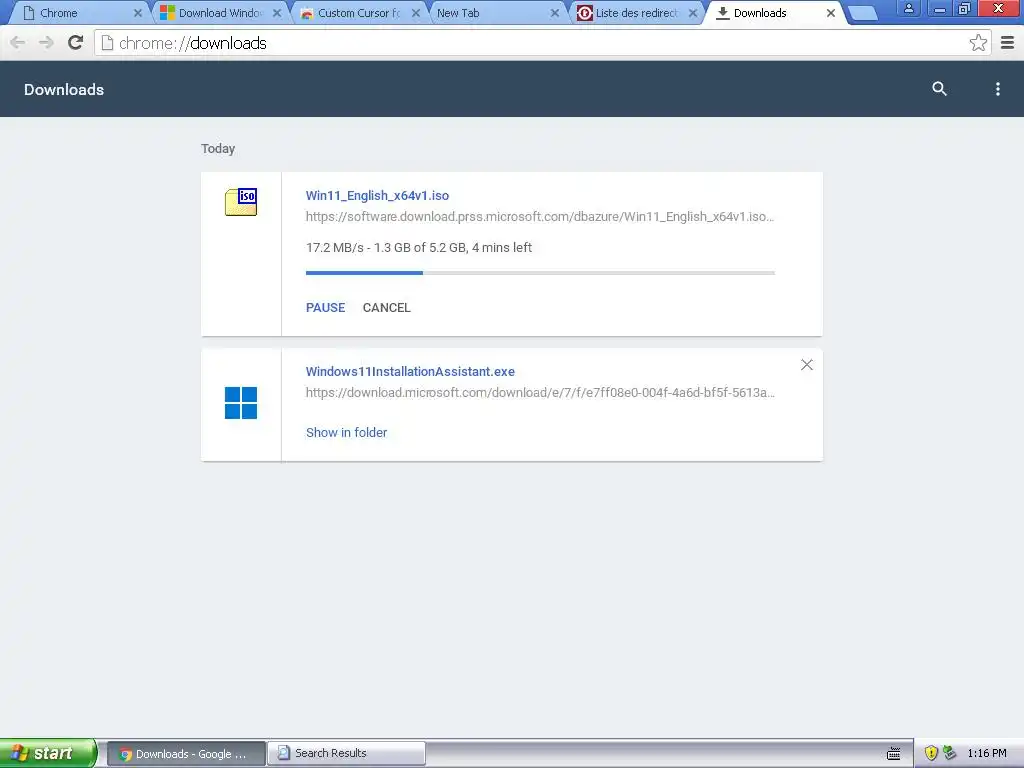1024x768 pixels.
Task: Cancel the Win11 ISO download
Action: (x=387, y=308)
